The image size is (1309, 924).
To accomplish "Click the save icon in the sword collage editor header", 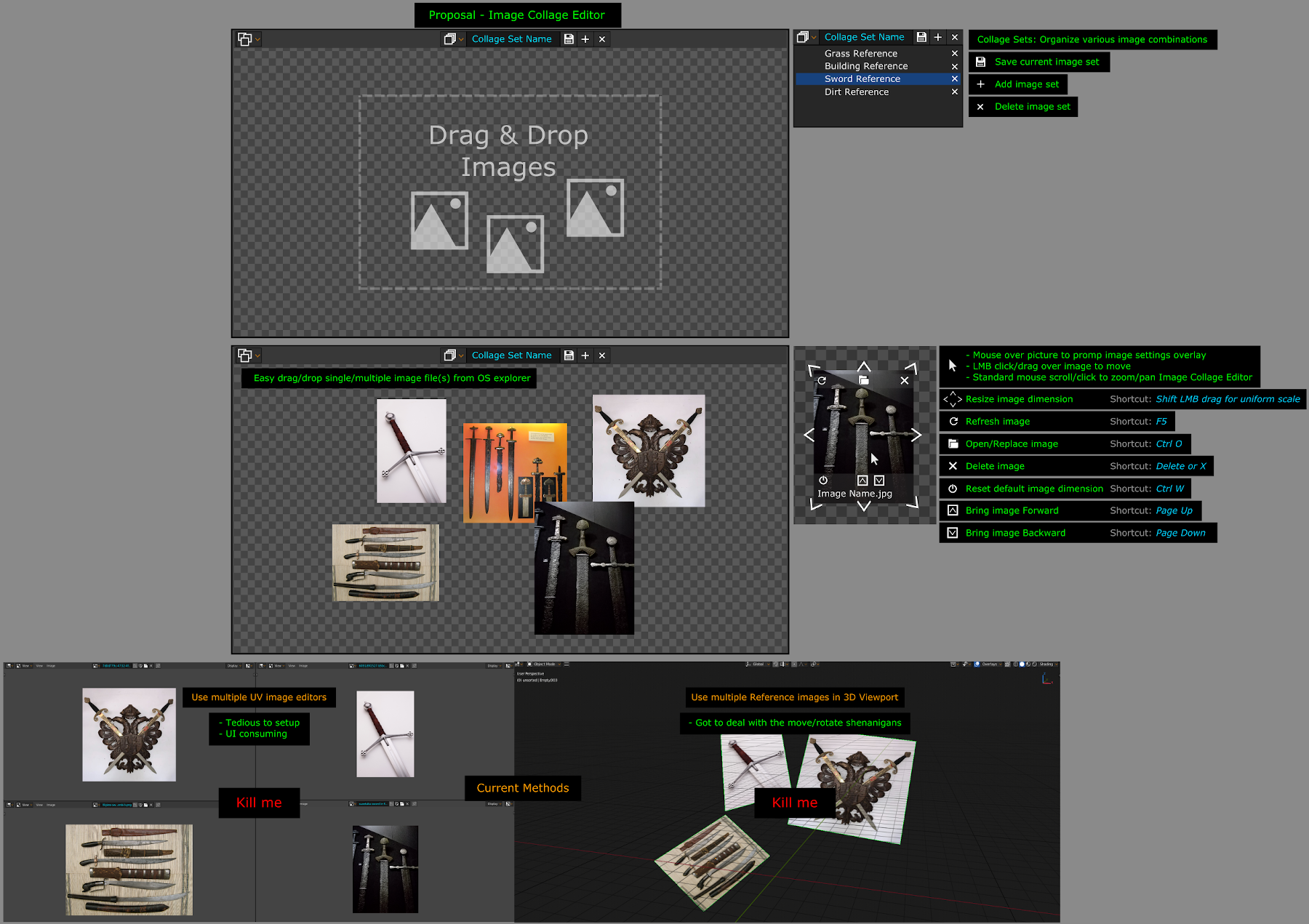I will 569,355.
